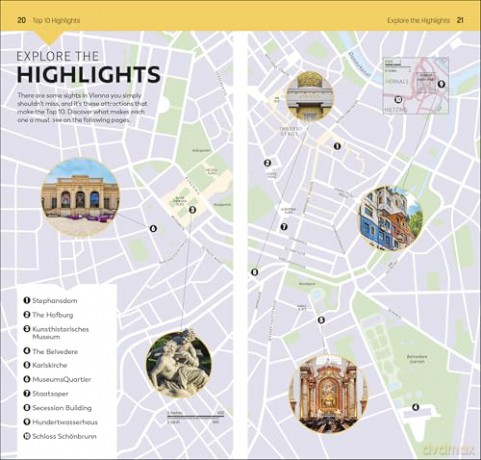Select the 'Karlskirche' legend entry
Image resolution: width=481 pixels, height=460 pixels.
coord(45,365)
